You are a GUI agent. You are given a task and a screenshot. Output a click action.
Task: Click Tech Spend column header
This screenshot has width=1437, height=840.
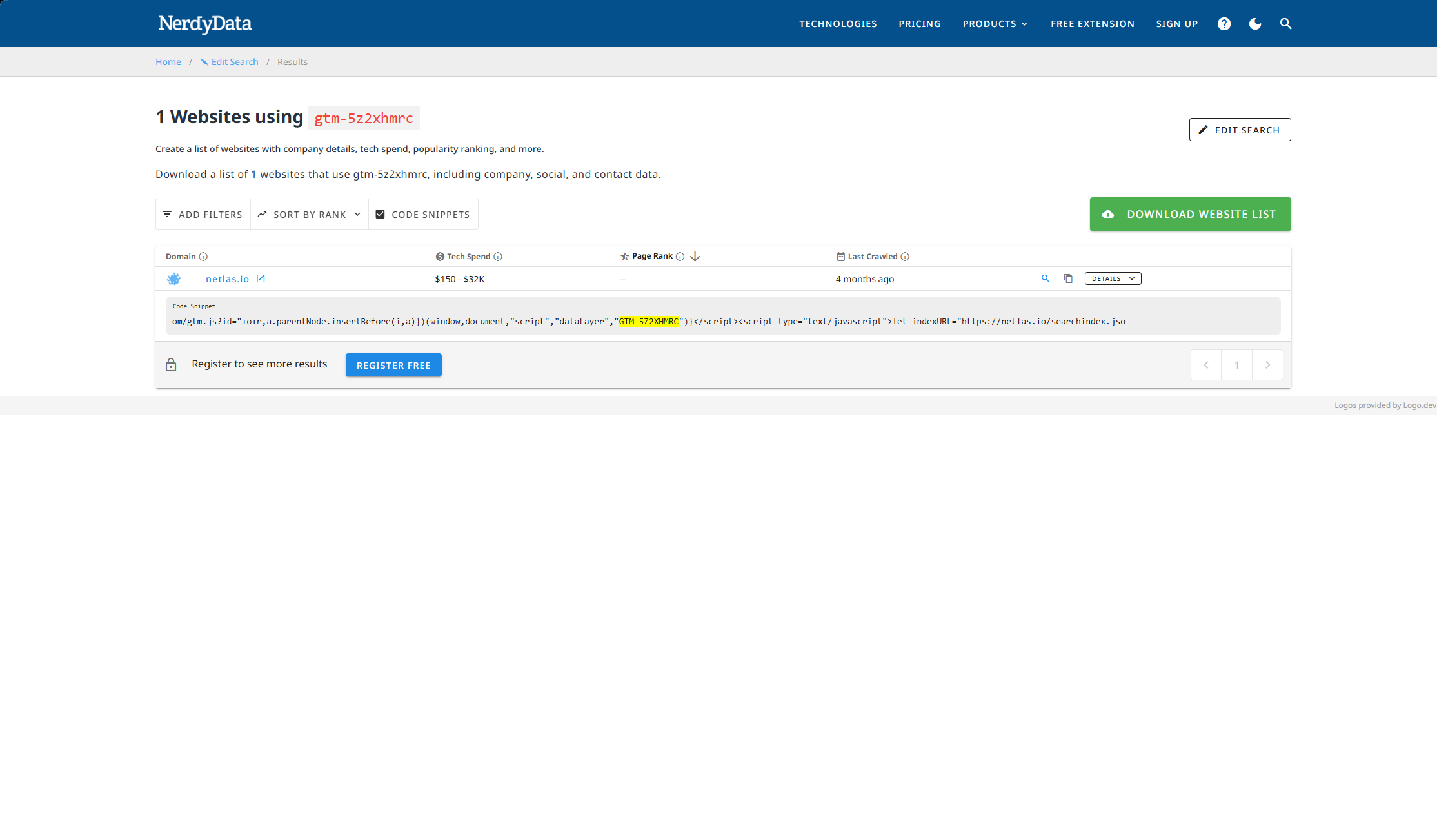click(x=468, y=257)
